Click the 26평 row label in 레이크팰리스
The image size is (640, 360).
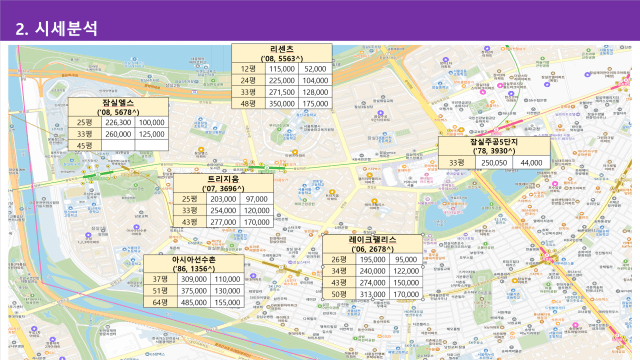click(x=339, y=260)
